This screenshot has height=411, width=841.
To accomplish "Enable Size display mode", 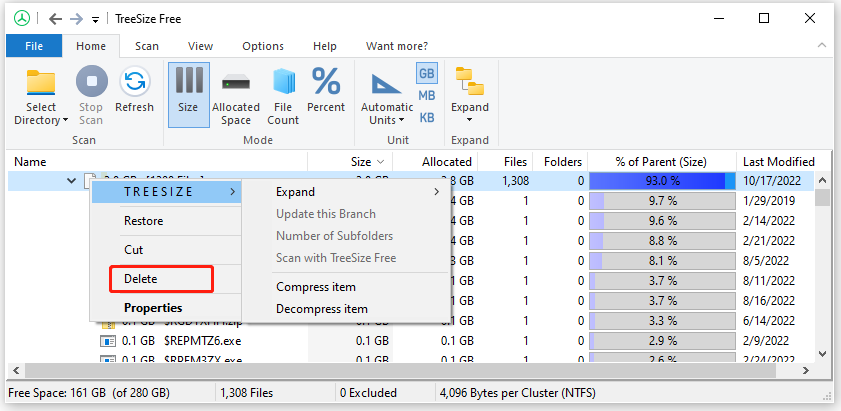I will [188, 94].
